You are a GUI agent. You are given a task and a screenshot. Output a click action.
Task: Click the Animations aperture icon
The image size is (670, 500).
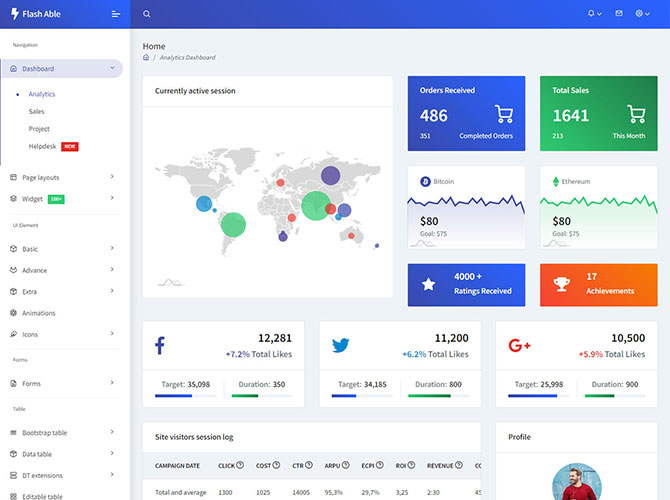pos(13,312)
